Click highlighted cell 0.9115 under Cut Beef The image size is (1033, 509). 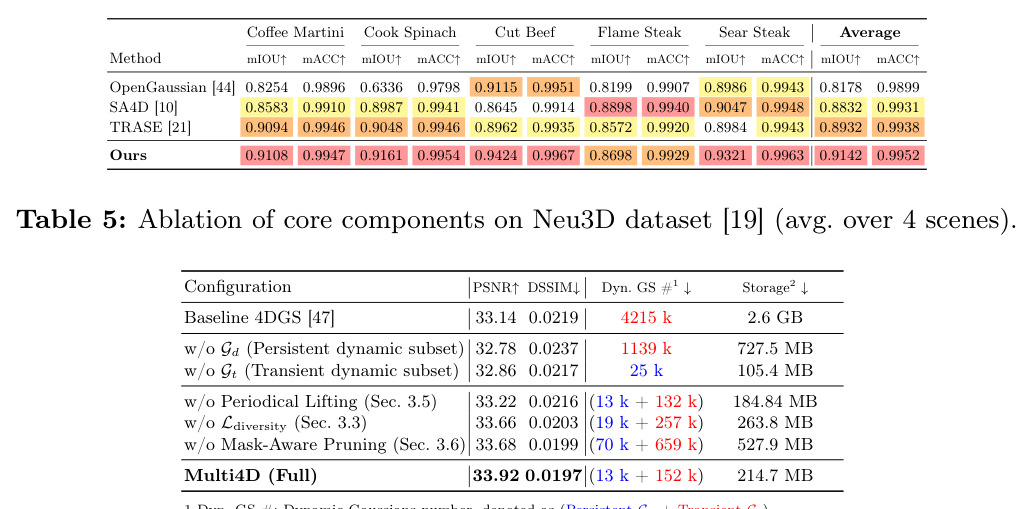coord(496,87)
